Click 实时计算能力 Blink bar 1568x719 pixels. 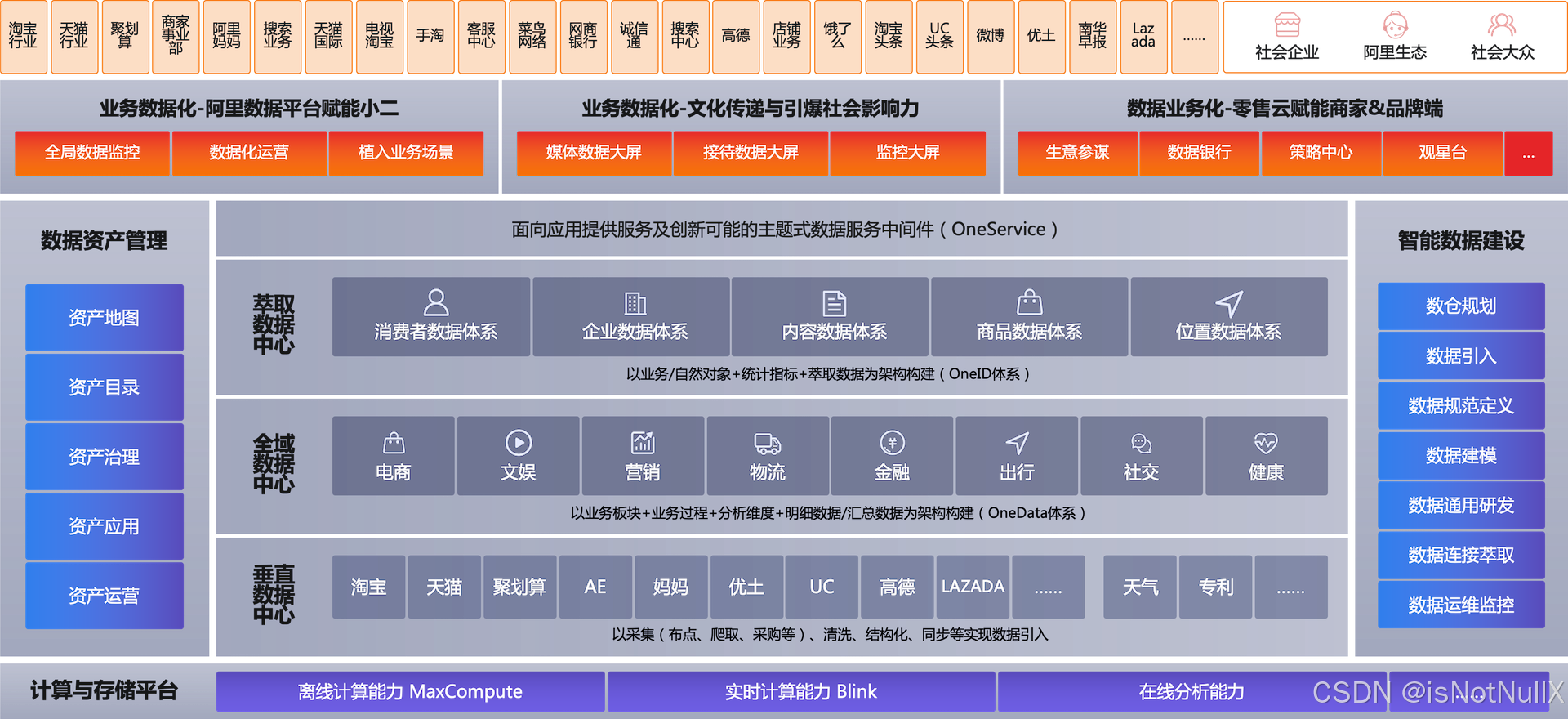(801, 692)
